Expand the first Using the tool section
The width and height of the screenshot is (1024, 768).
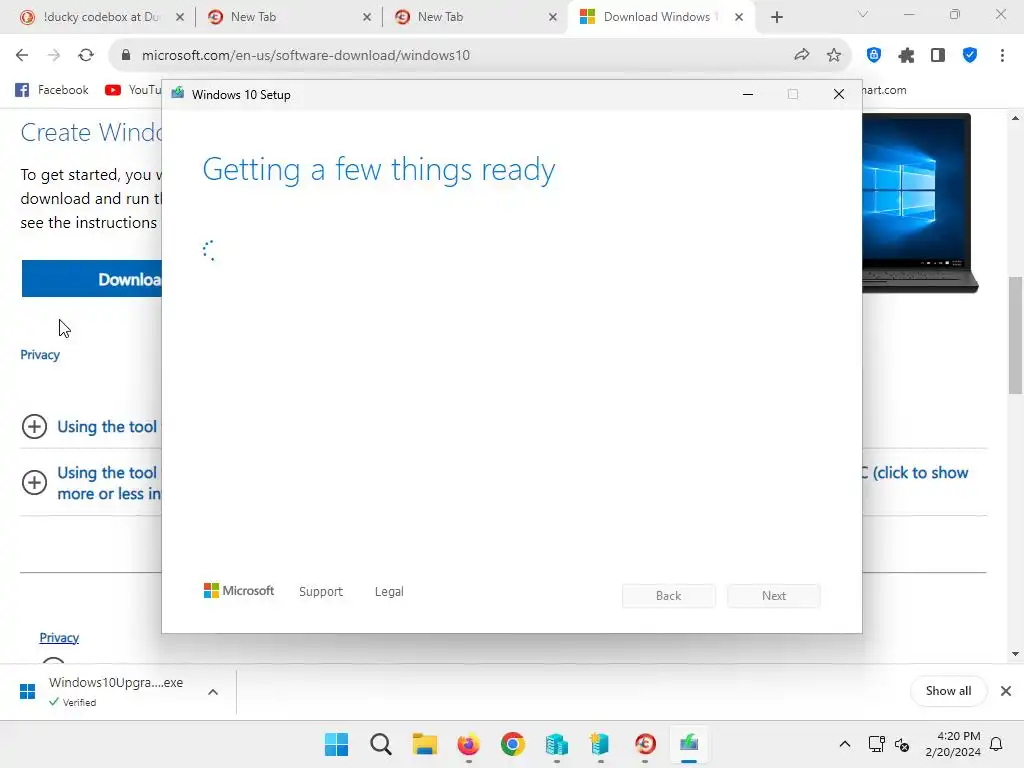pos(34,426)
